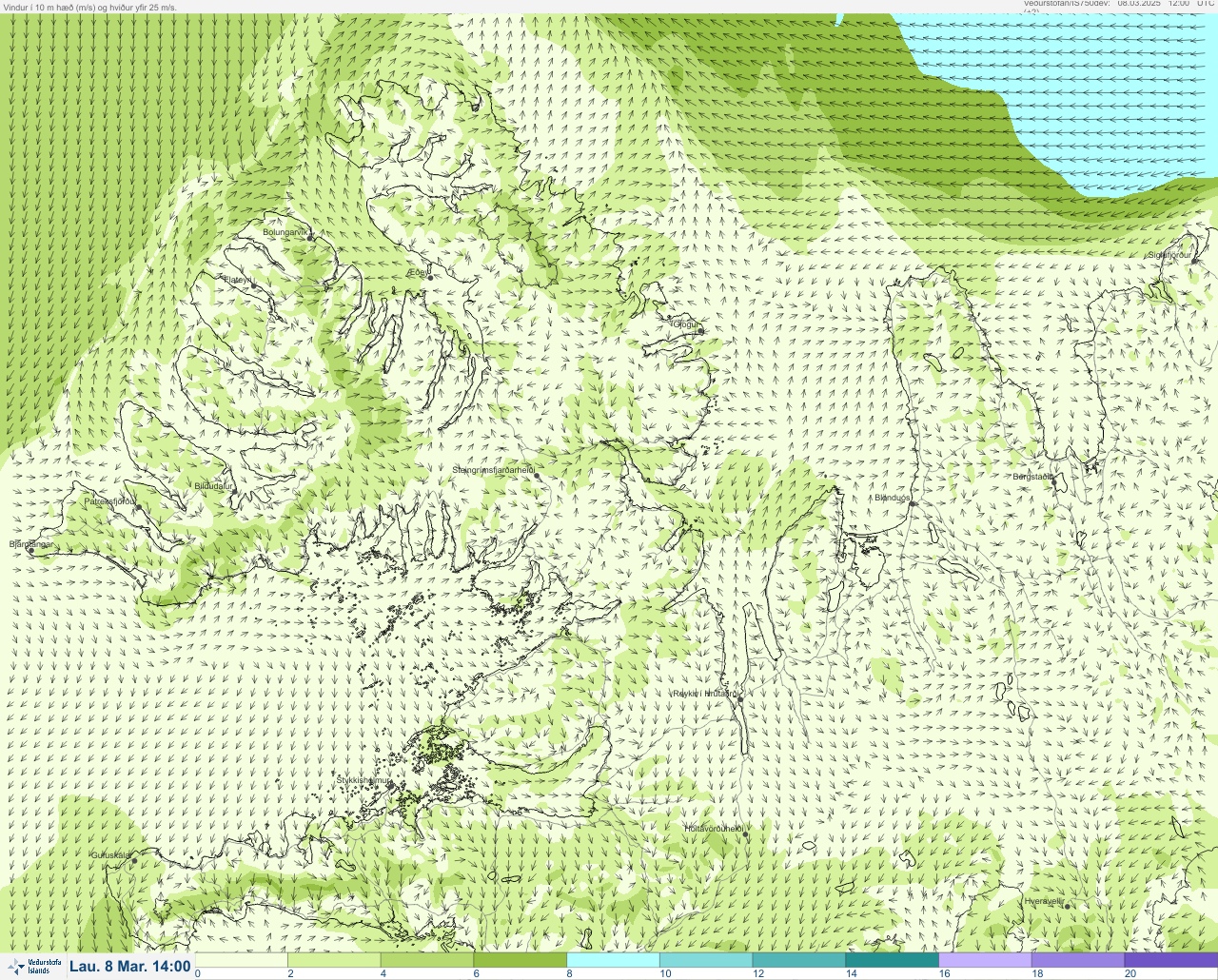
Task: Select the 8–10 m/s cyan legend swatch
Action: (614, 960)
